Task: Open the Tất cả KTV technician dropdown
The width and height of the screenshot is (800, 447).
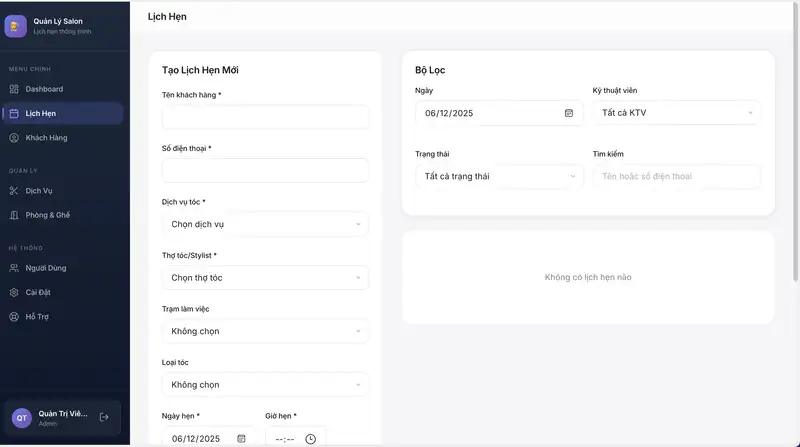Action: pos(676,113)
